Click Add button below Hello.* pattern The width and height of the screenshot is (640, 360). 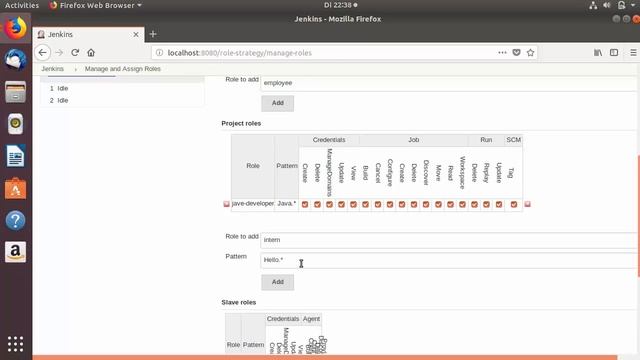point(278,282)
